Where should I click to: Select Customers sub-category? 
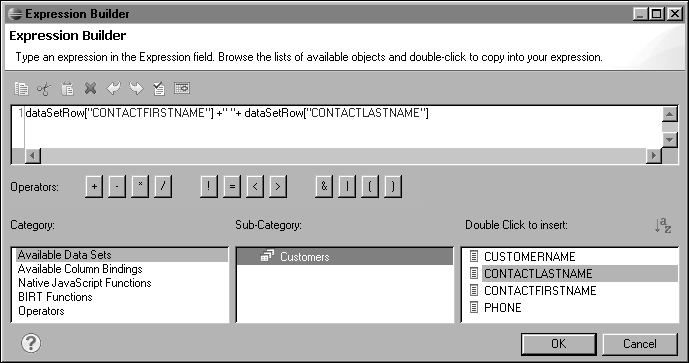pyautogui.click(x=344, y=257)
